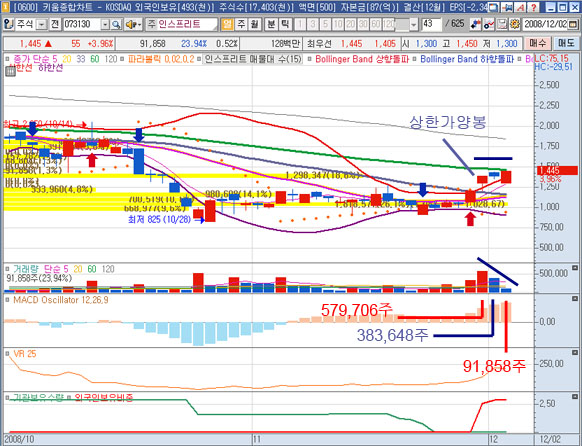This screenshot has width=582, height=446.
Task: Click the 매수 buy button
Action: [537, 43]
